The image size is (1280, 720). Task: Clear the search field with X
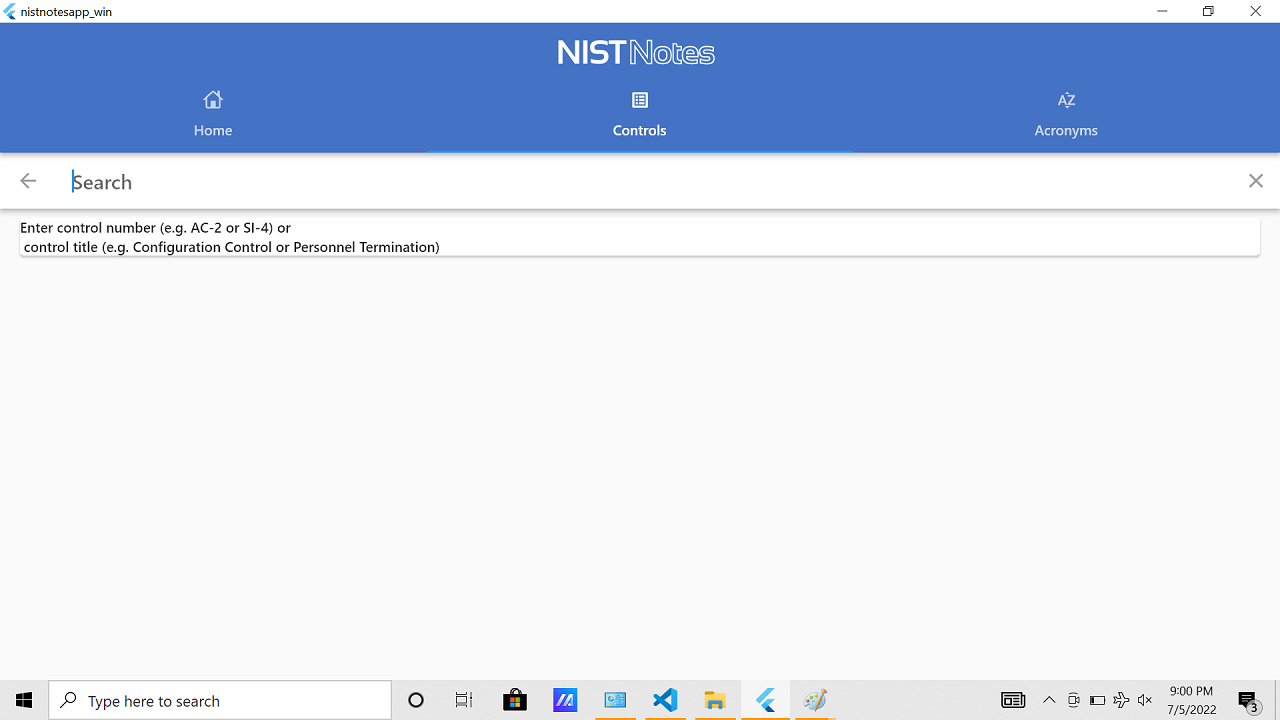[1256, 181]
